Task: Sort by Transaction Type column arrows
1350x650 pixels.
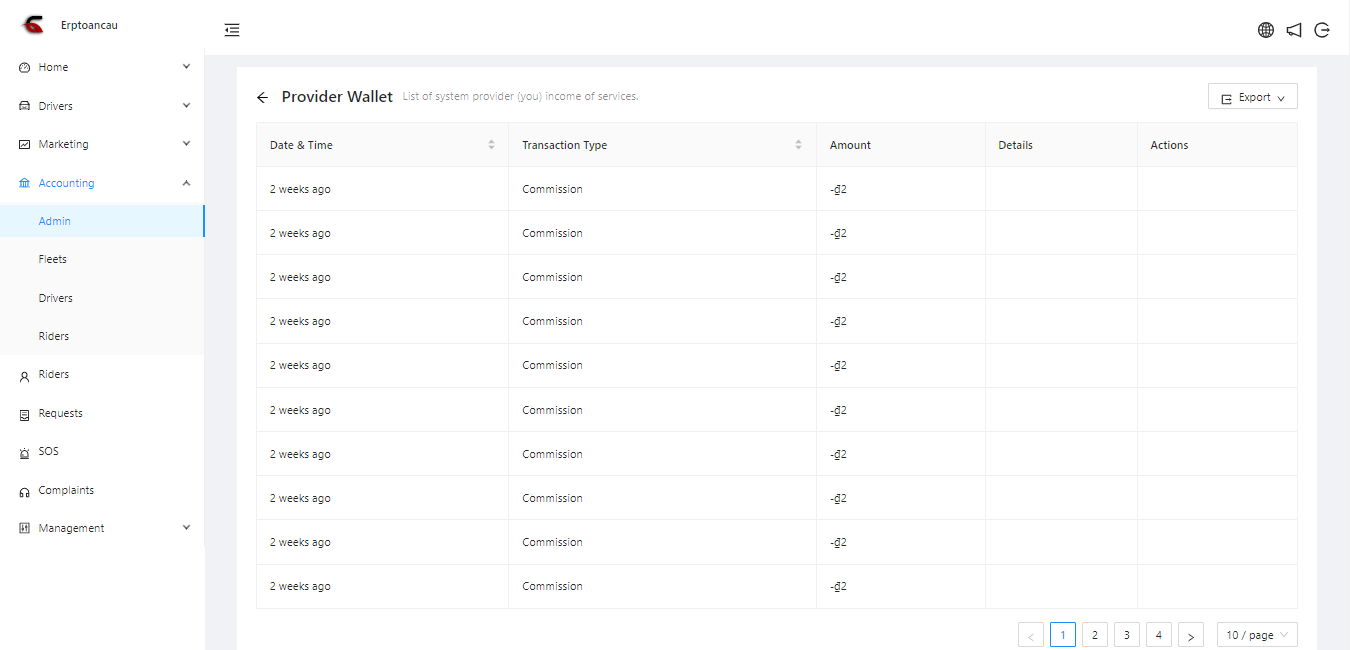Action: [x=798, y=145]
